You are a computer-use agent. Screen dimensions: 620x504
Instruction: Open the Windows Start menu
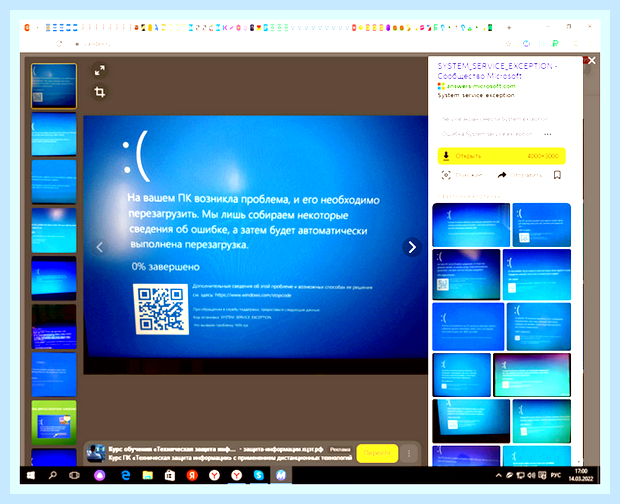(30, 475)
